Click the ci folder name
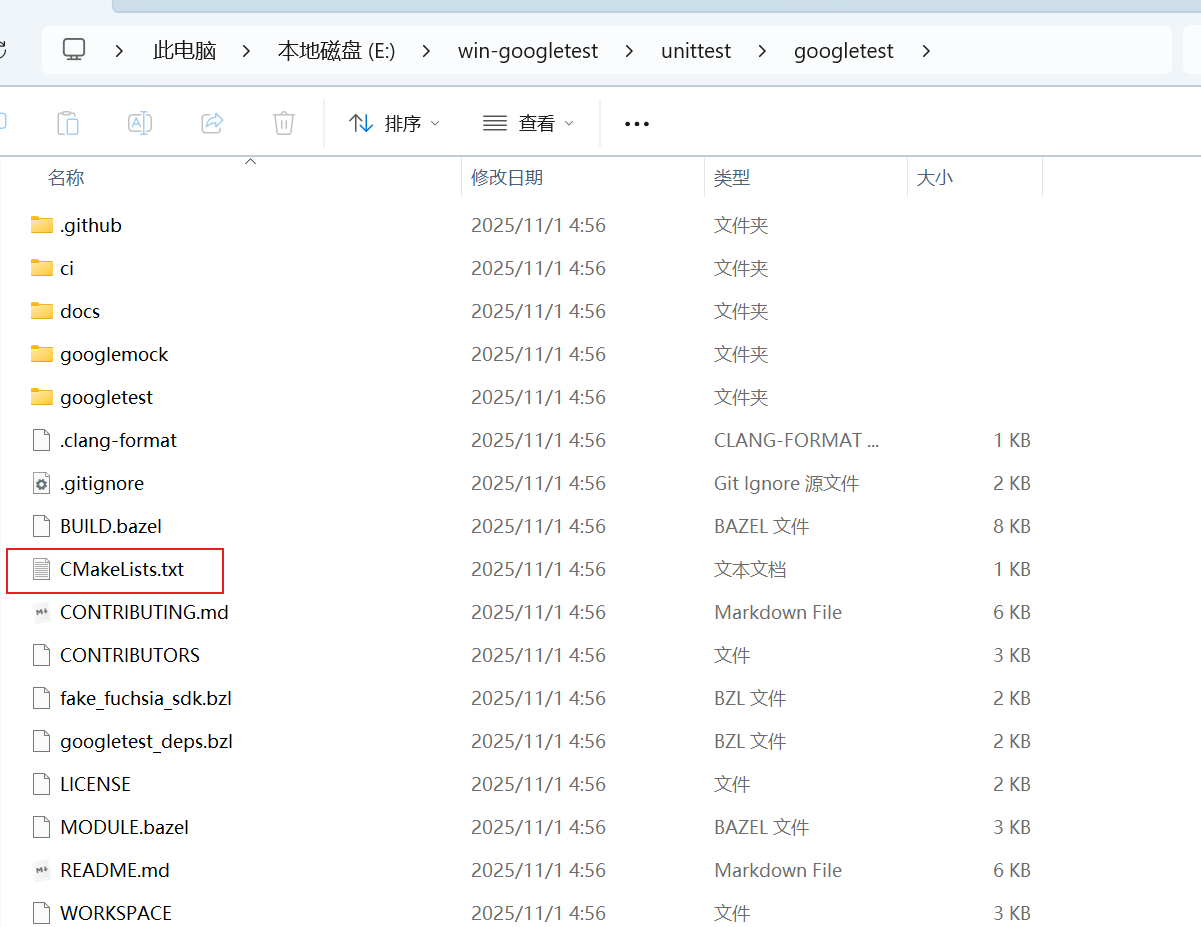 tap(67, 268)
